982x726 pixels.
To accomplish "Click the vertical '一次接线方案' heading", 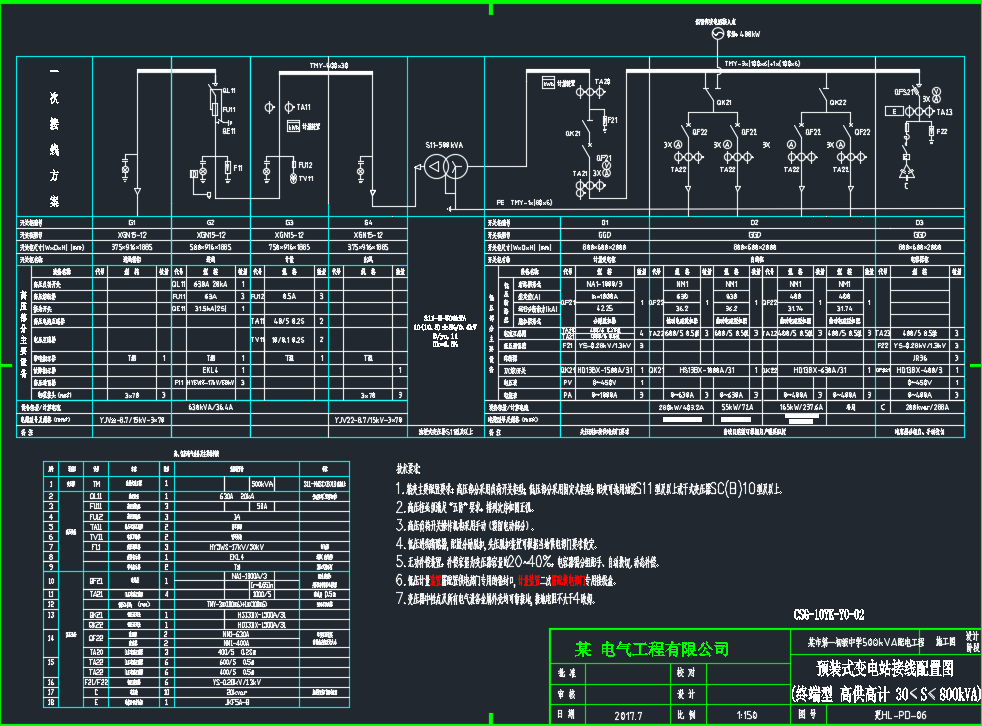I will point(54,137).
